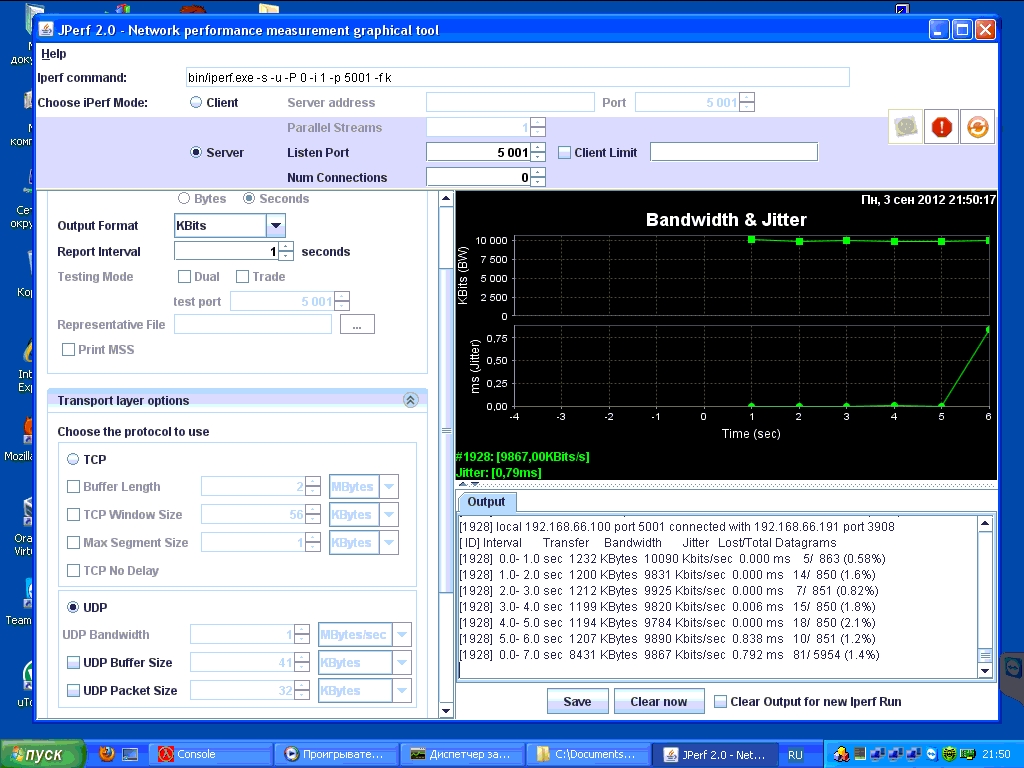Check the UDP Buffer Size checkbox
This screenshot has height=768, width=1024.
pyautogui.click(x=74, y=662)
